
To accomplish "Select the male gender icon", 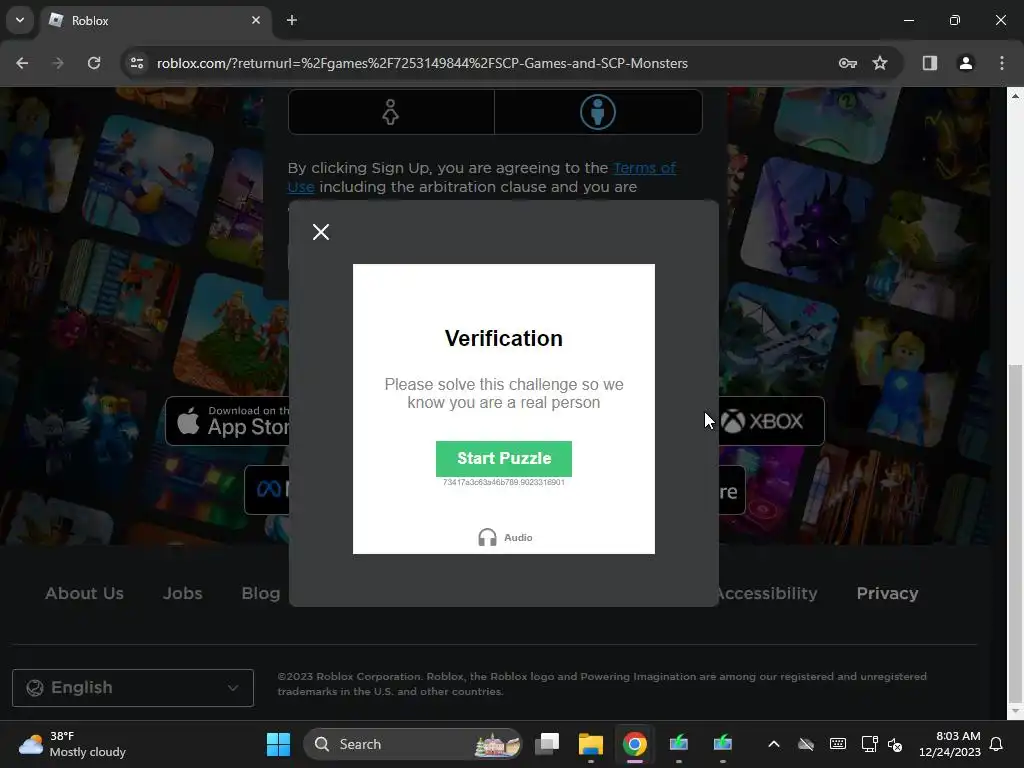I will click(598, 112).
